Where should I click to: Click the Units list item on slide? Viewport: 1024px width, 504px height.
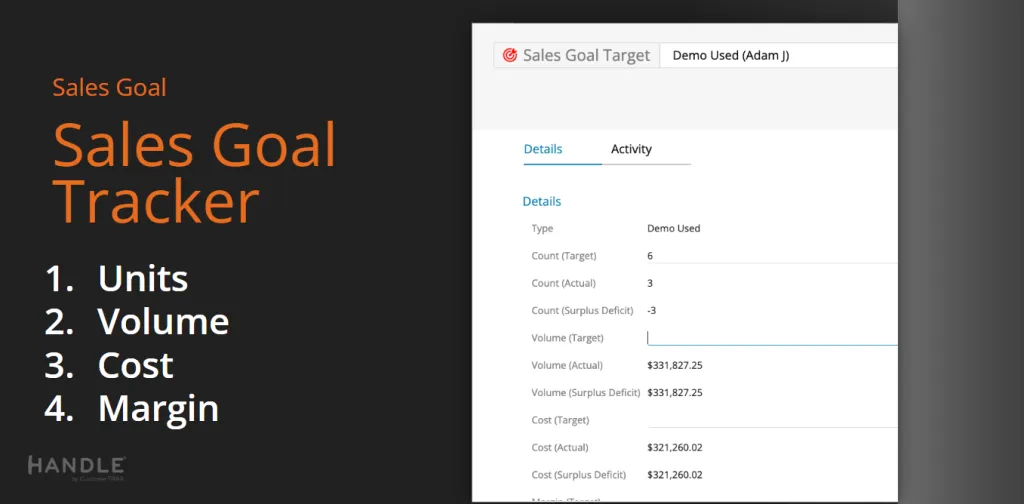[x=143, y=279]
